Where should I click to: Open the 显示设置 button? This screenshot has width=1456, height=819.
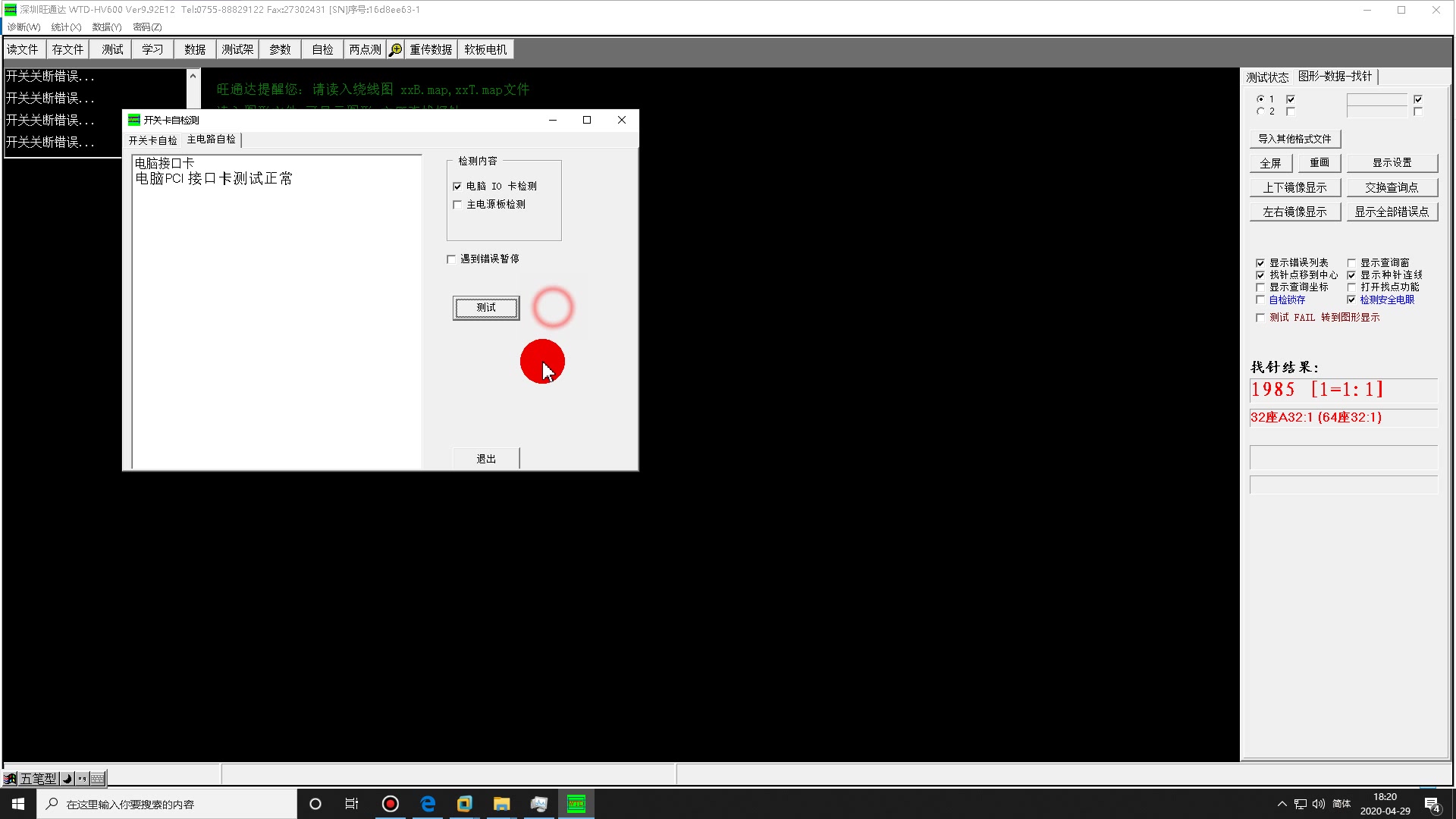click(x=1392, y=163)
